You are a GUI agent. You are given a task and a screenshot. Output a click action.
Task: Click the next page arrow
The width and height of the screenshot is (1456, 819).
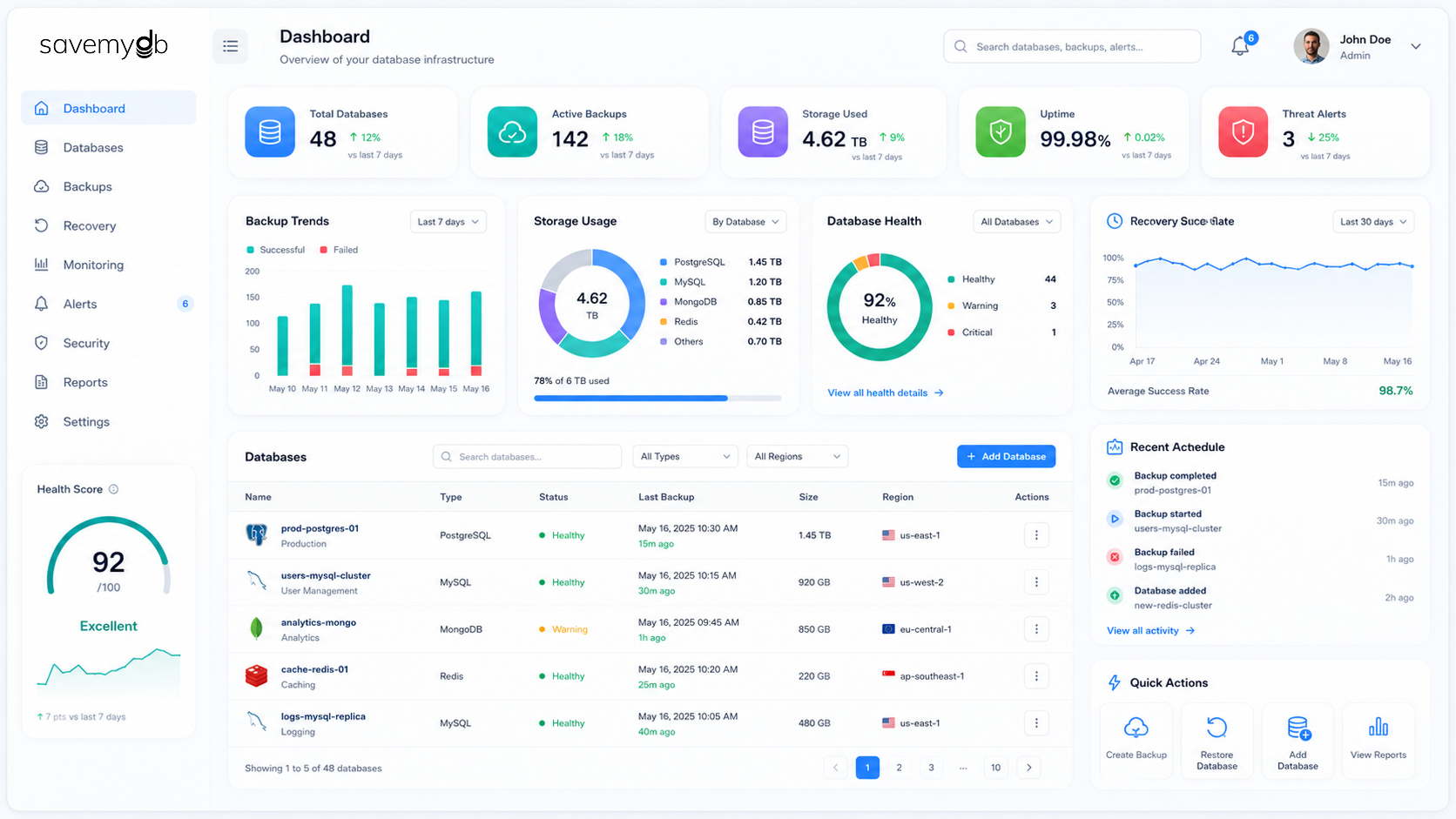(x=1028, y=767)
